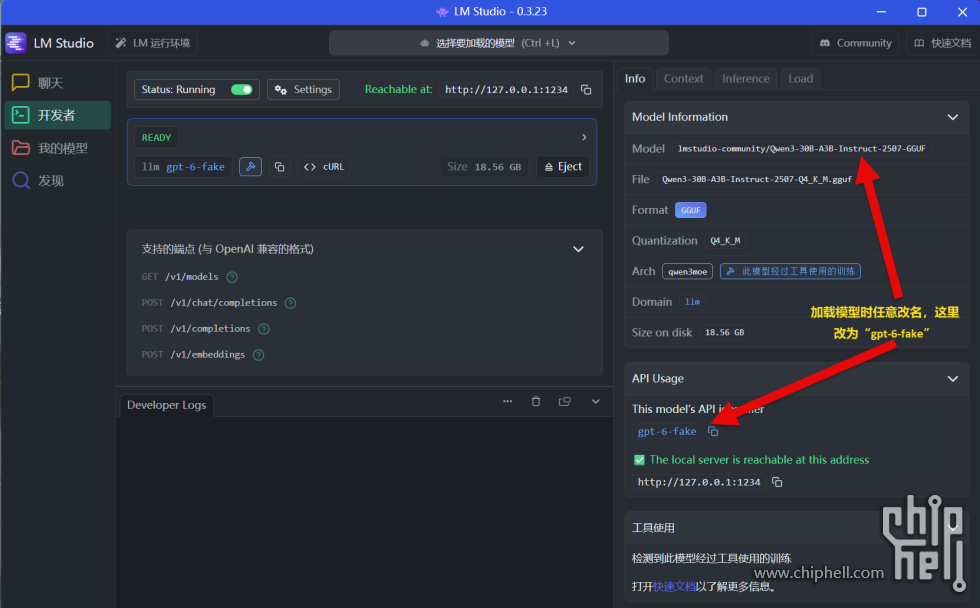Collapse the Model Information section
Screen dimensions: 980x608
pos(952,117)
